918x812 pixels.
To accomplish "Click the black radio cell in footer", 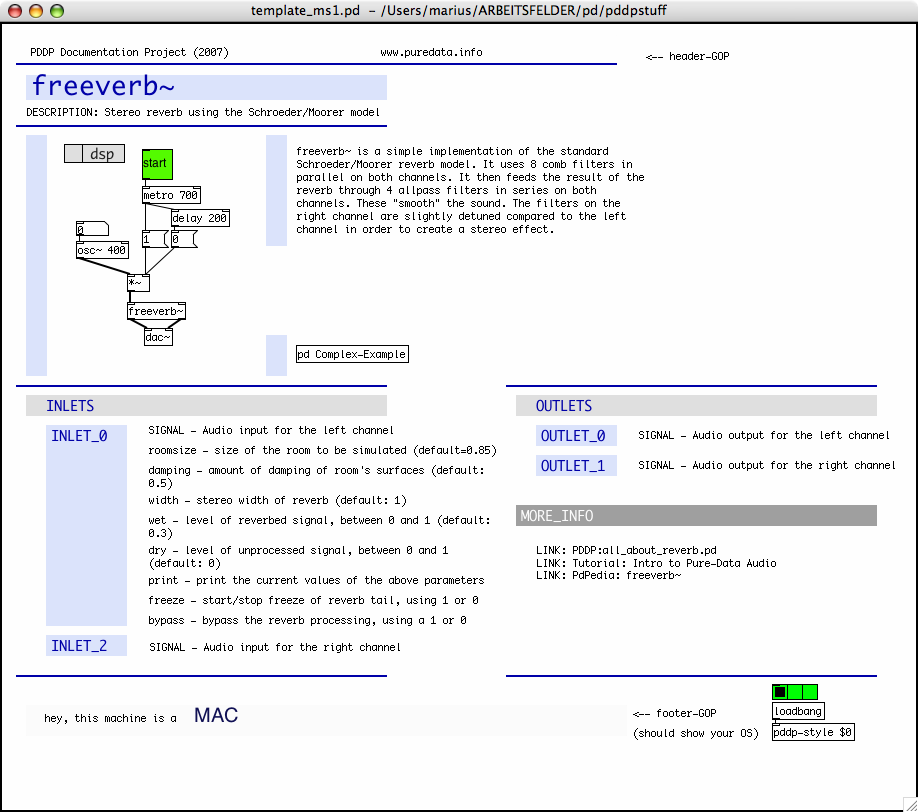I will [780, 692].
